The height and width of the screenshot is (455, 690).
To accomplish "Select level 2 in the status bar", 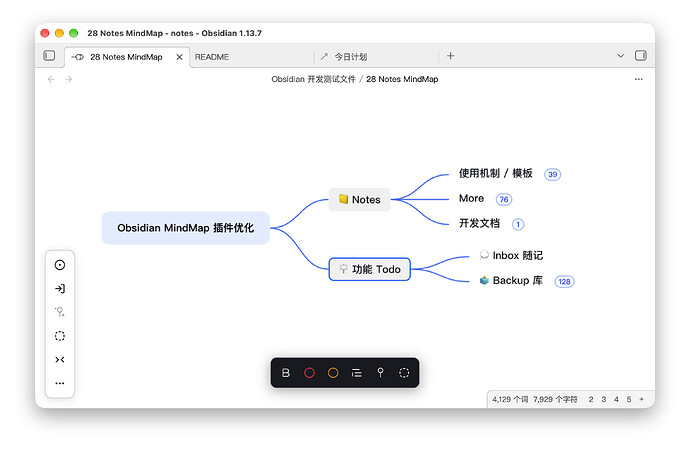I will coord(591,400).
